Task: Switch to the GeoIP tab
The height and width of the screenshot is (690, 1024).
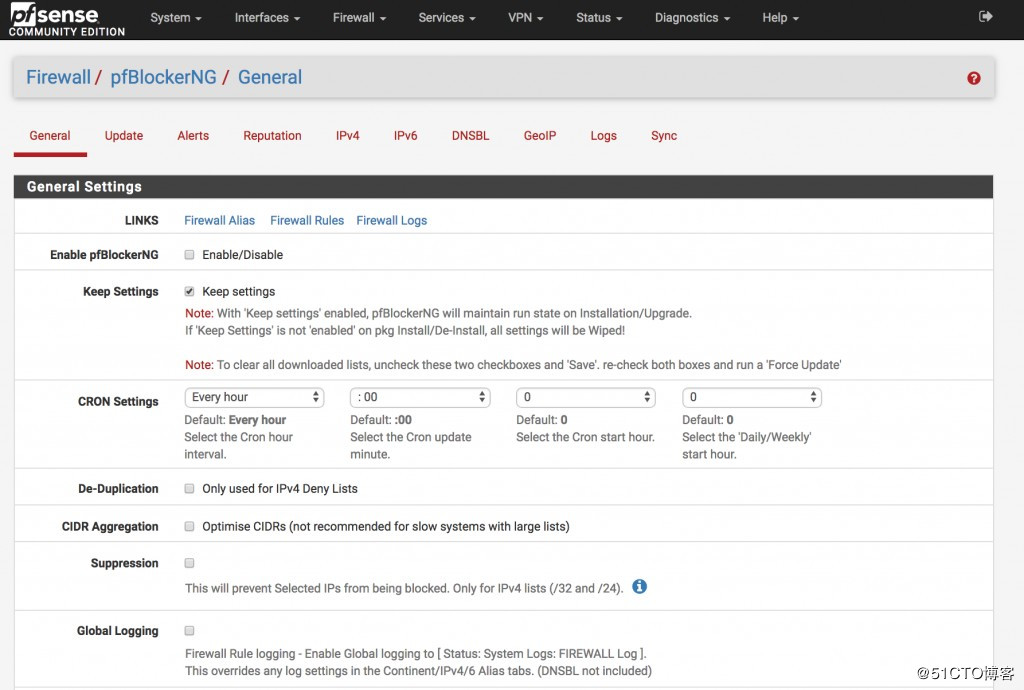Action: pos(539,136)
